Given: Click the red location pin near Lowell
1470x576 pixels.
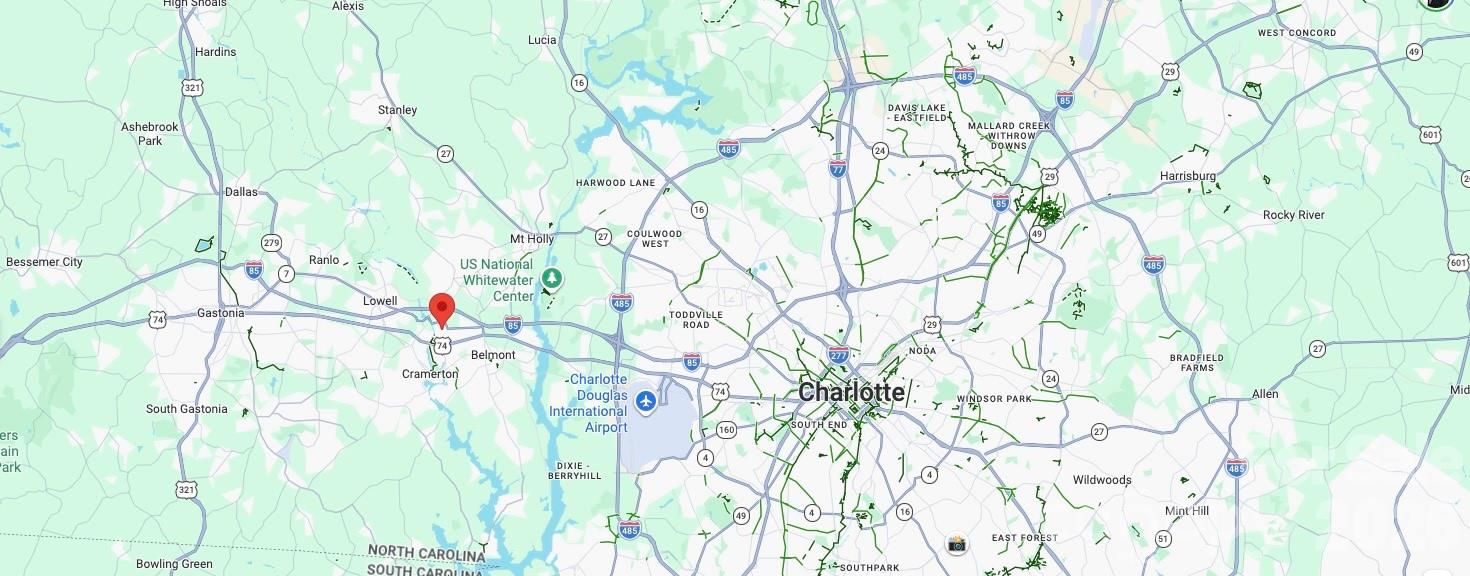Looking at the screenshot, I should tap(441, 310).
